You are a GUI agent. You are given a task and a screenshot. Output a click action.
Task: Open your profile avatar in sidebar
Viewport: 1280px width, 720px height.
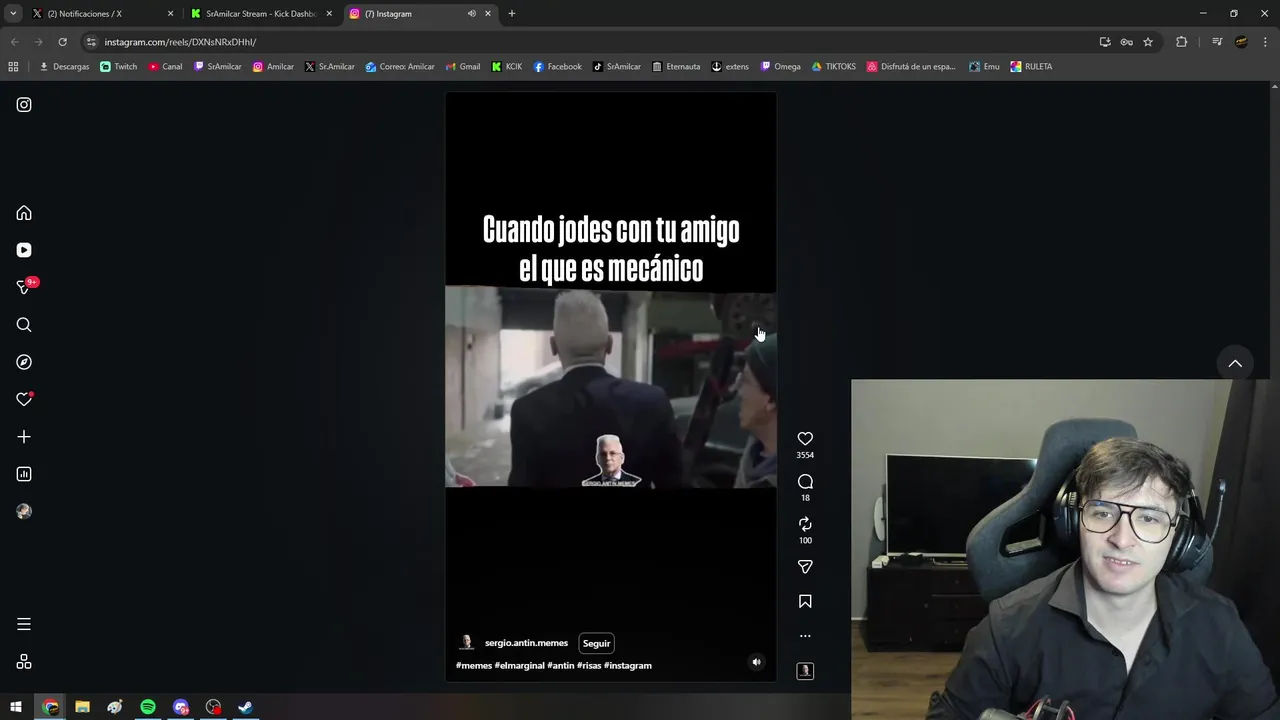(x=24, y=511)
